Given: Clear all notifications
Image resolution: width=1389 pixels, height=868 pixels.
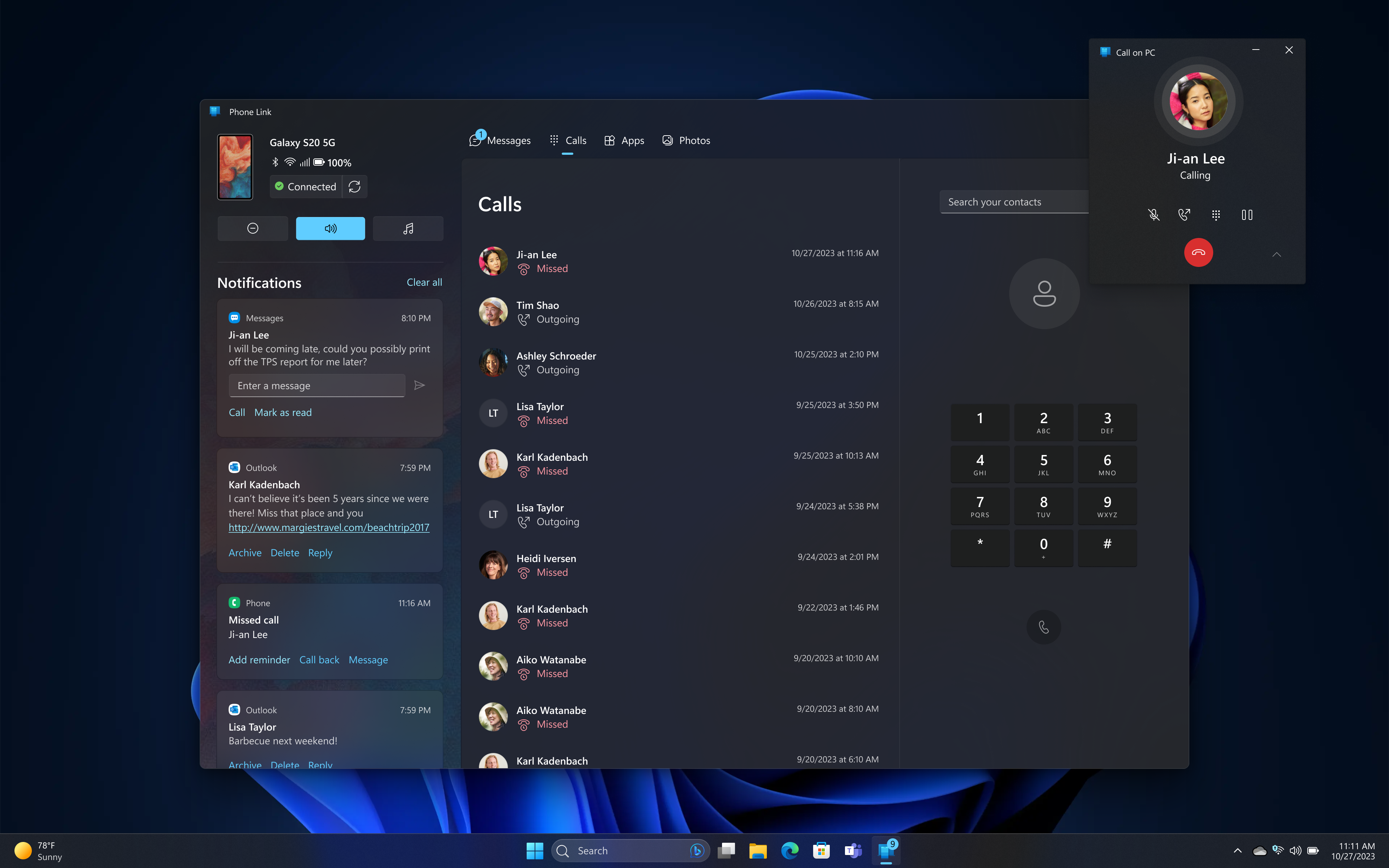Looking at the screenshot, I should click(424, 282).
